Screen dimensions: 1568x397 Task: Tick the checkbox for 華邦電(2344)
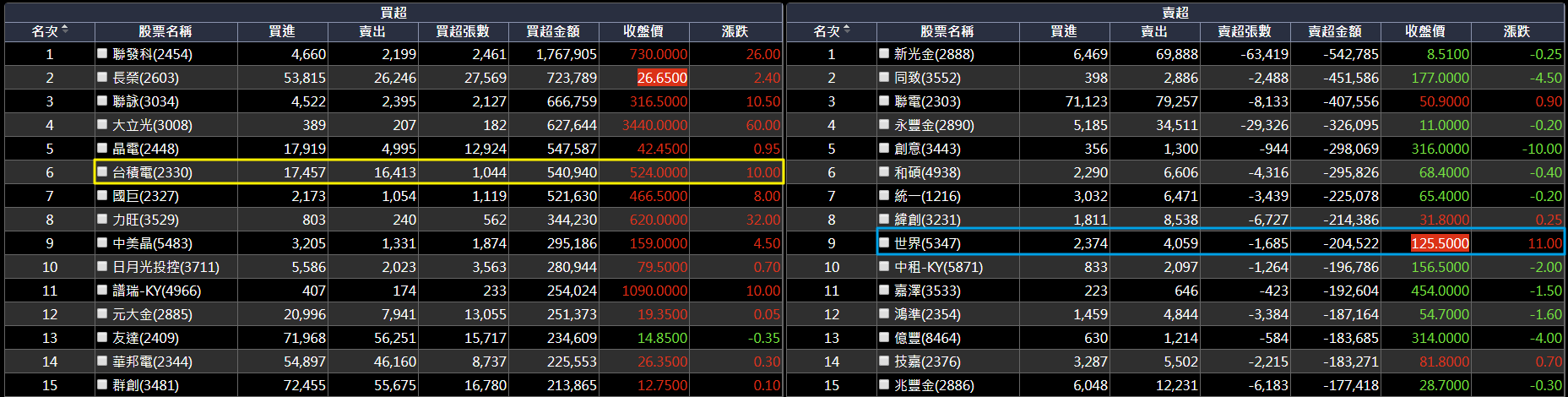coord(102,361)
